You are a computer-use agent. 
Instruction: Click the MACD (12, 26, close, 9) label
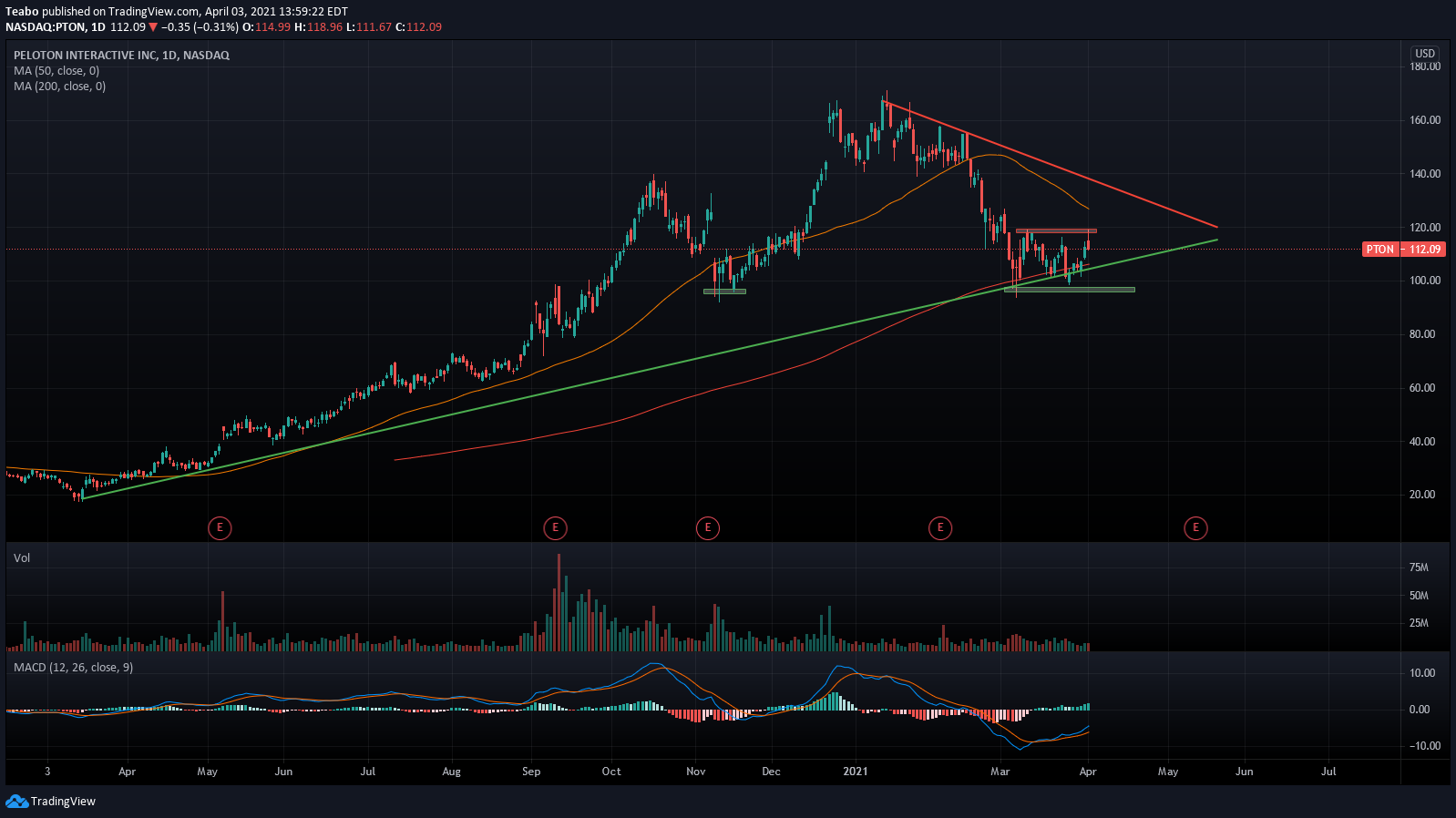(73, 668)
